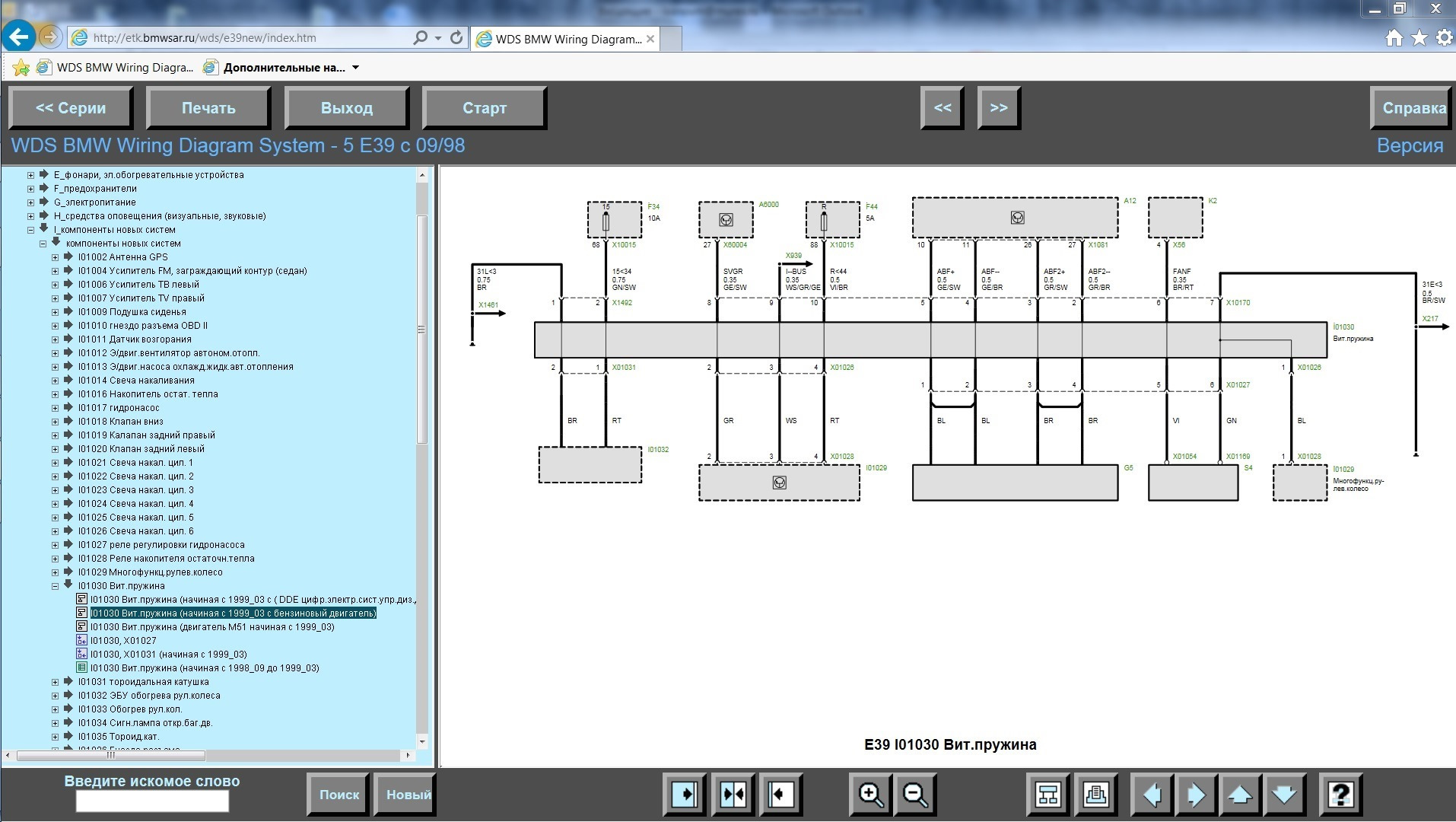Expand the H_средства оповещения tree node
The width and height of the screenshot is (1456, 822).
tap(30, 216)
